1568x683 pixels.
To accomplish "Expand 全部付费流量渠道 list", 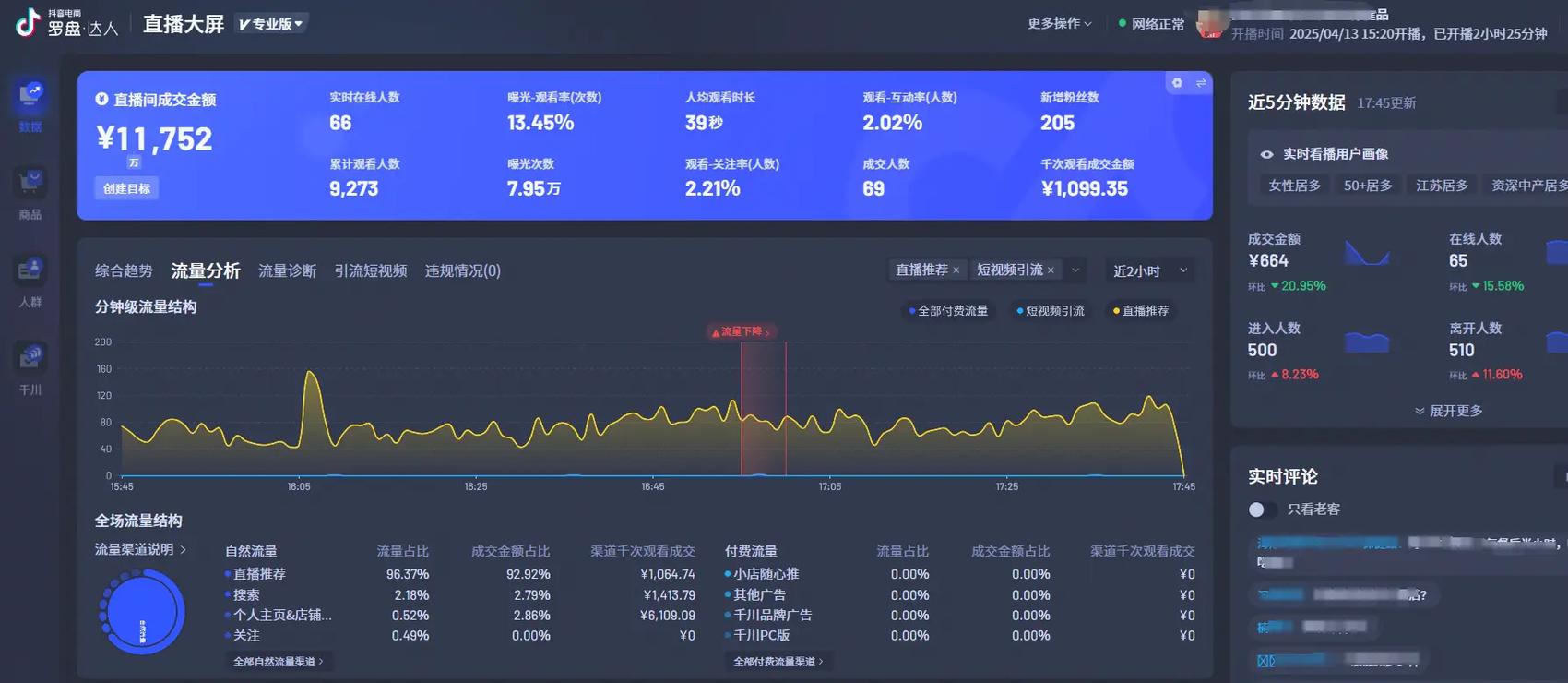I will click(x=778, y=662).
